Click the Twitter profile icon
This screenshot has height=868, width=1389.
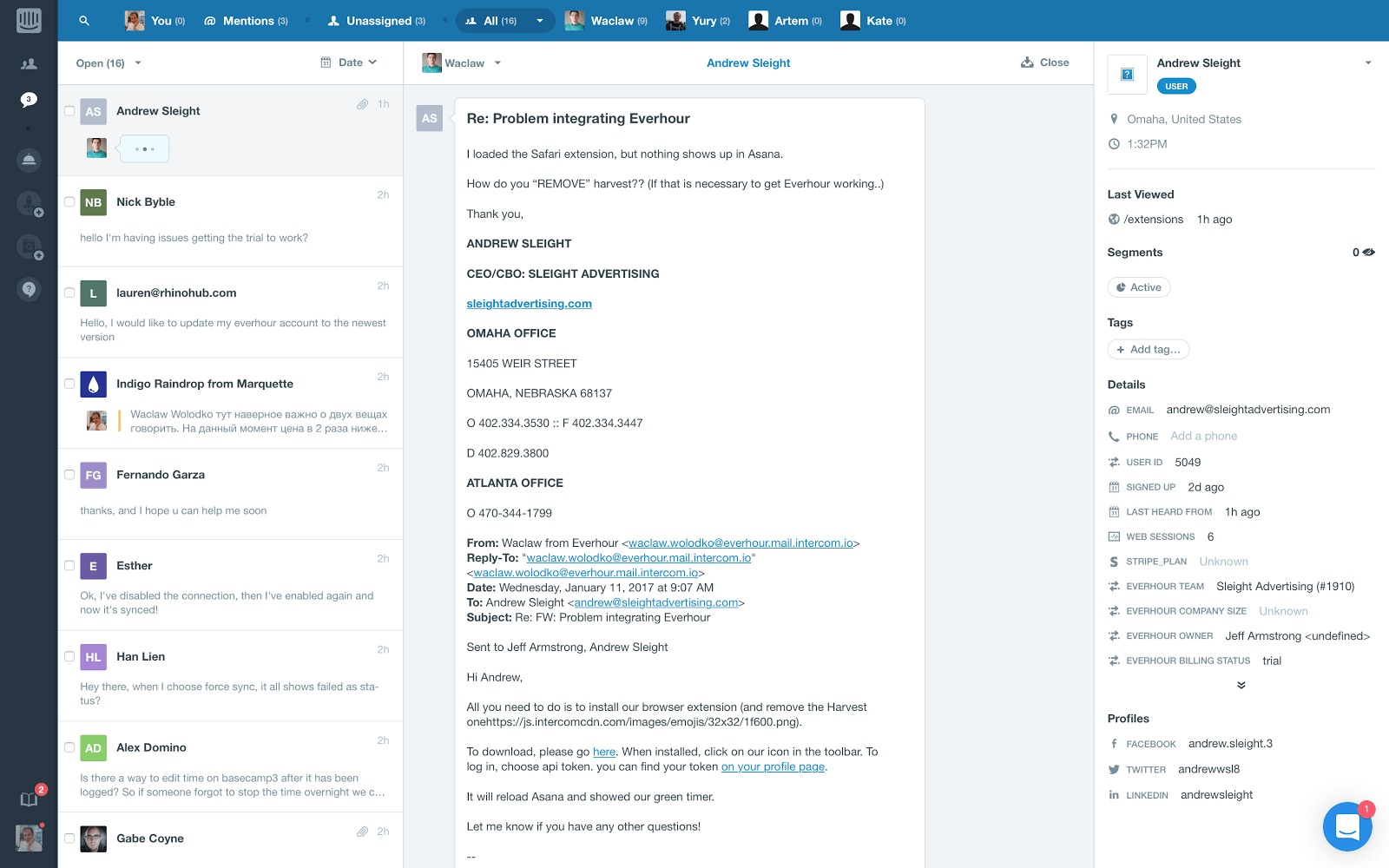(1114, 769)
